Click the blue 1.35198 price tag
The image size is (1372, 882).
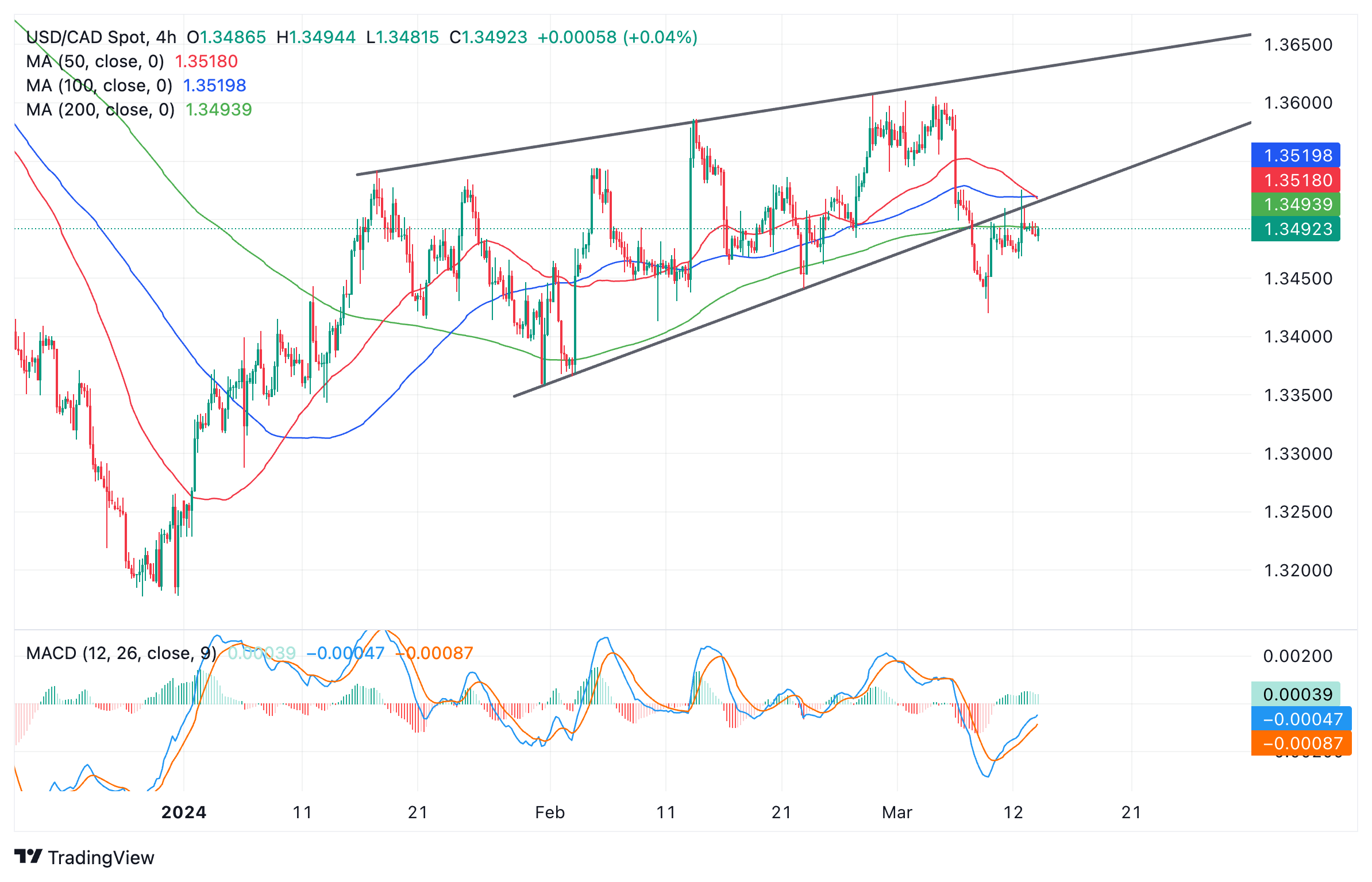1294,155
